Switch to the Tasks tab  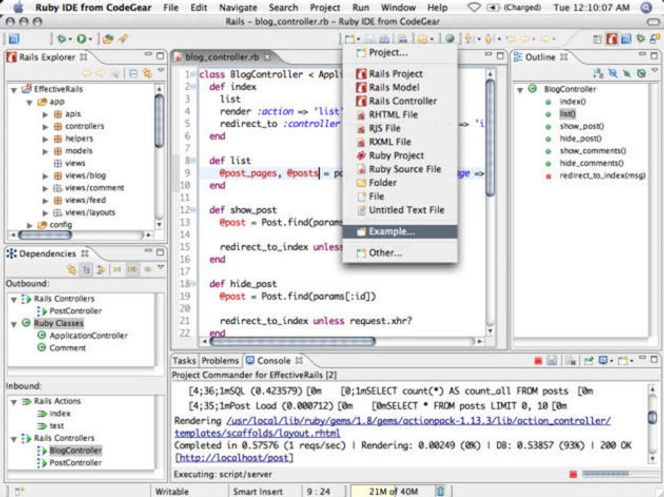point(184,361)
